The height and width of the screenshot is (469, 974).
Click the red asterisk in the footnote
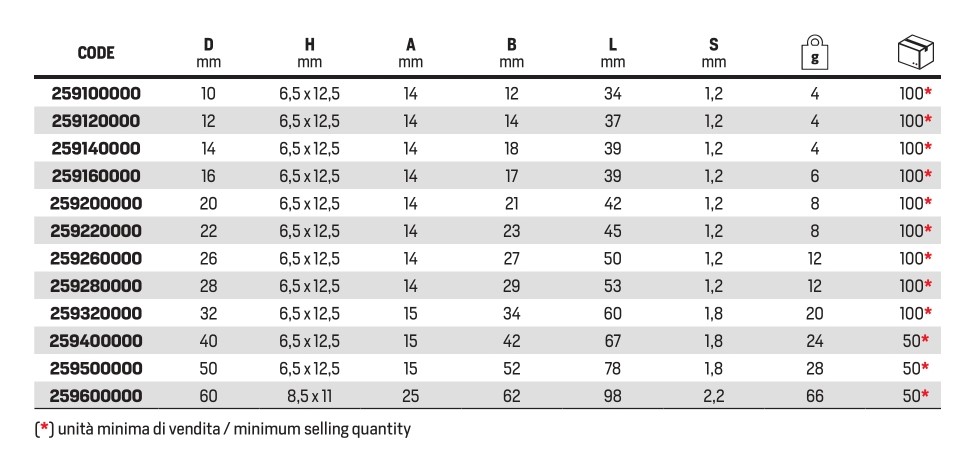tap(44, 427)
